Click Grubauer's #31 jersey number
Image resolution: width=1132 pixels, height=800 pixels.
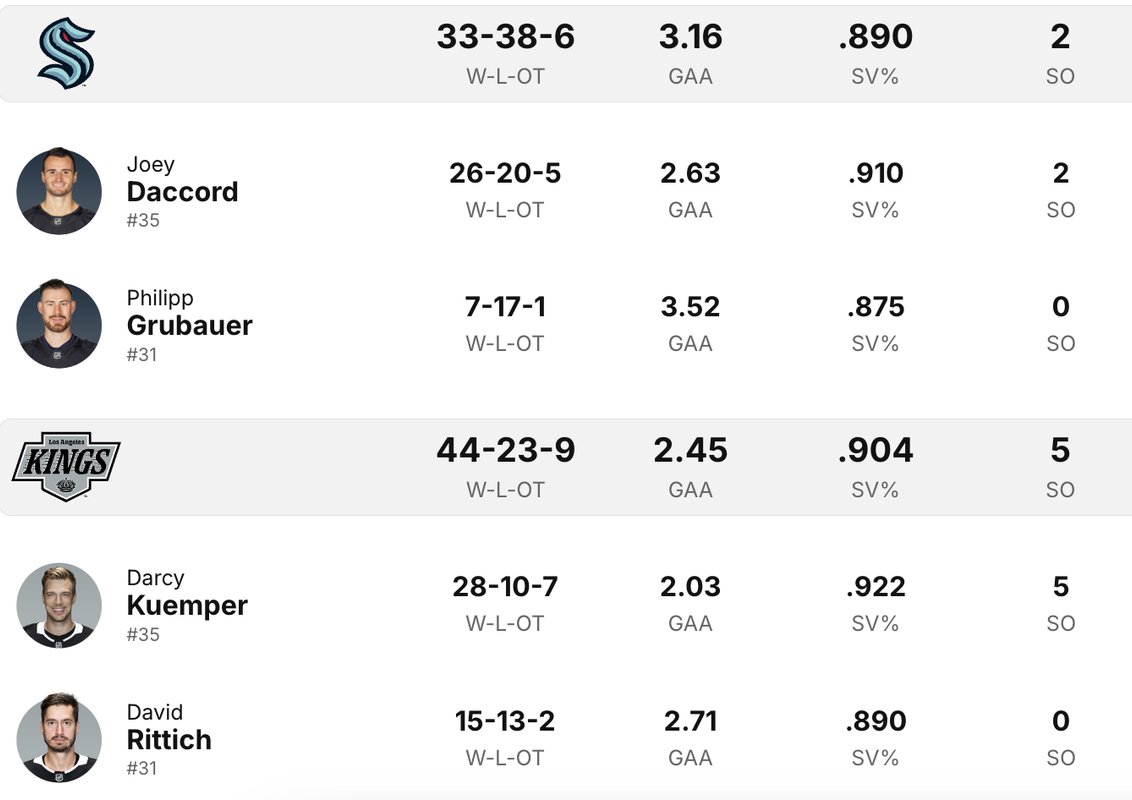coord(142,355)
